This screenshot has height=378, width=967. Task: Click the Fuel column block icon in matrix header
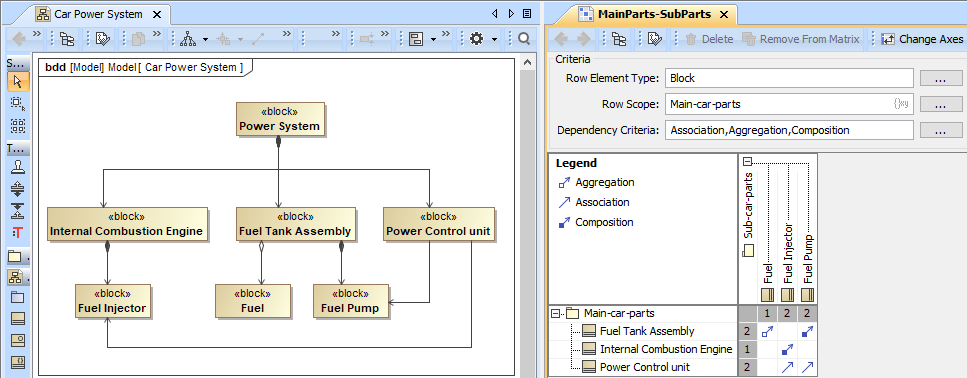coord(767,295)
